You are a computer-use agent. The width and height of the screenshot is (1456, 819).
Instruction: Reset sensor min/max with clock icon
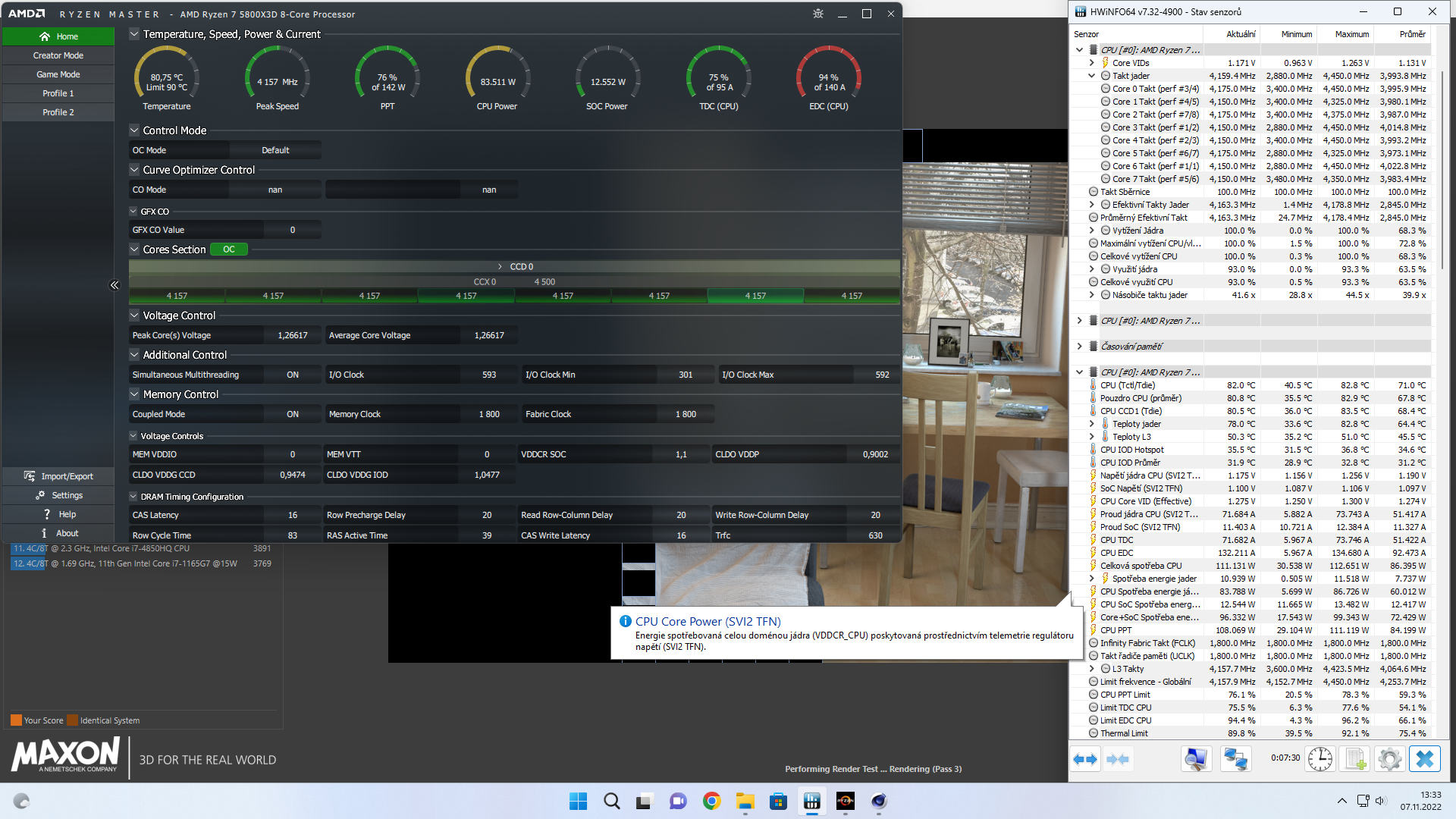point(1319,759)
